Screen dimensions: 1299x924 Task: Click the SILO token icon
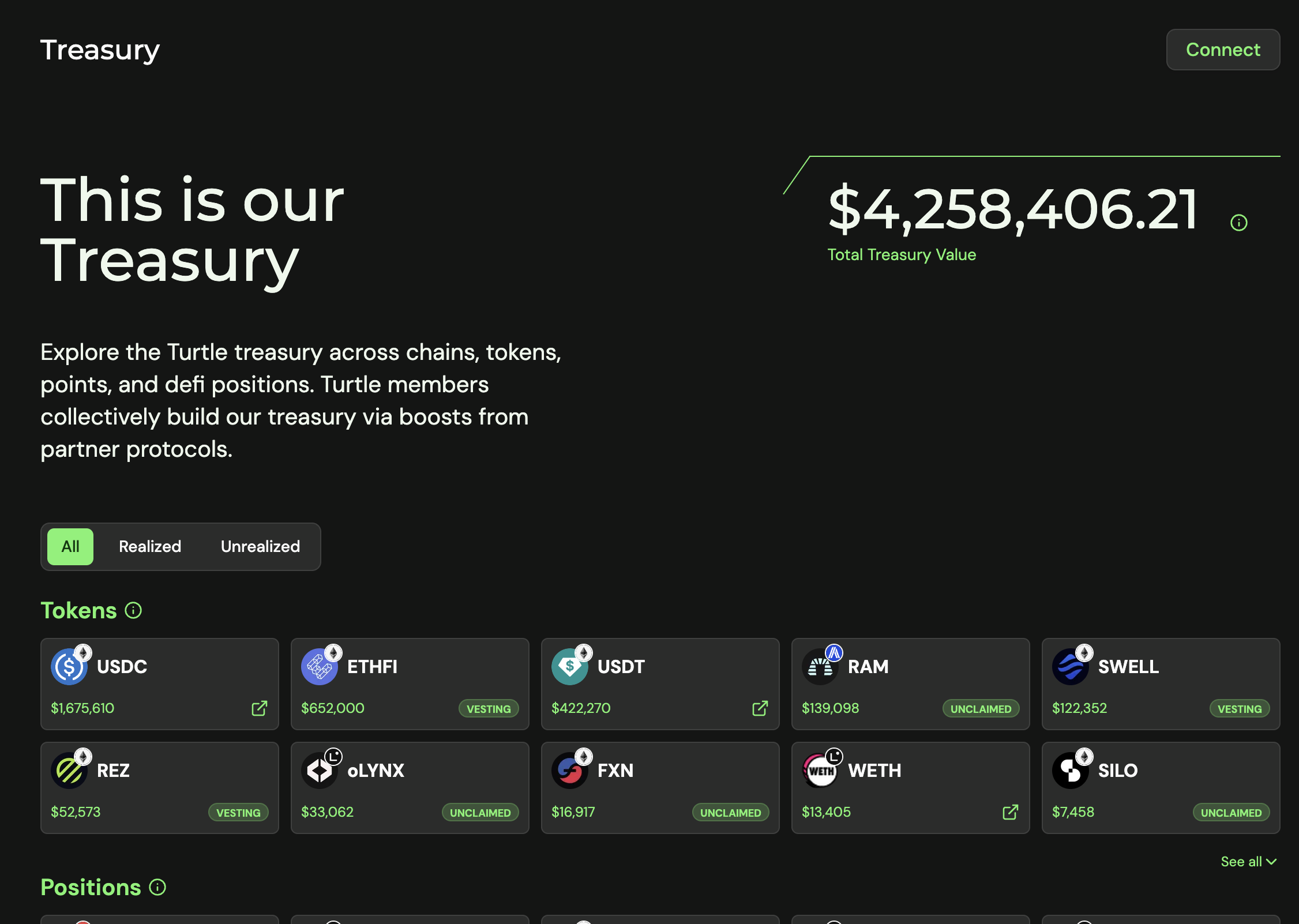[x=1071, y=771]
